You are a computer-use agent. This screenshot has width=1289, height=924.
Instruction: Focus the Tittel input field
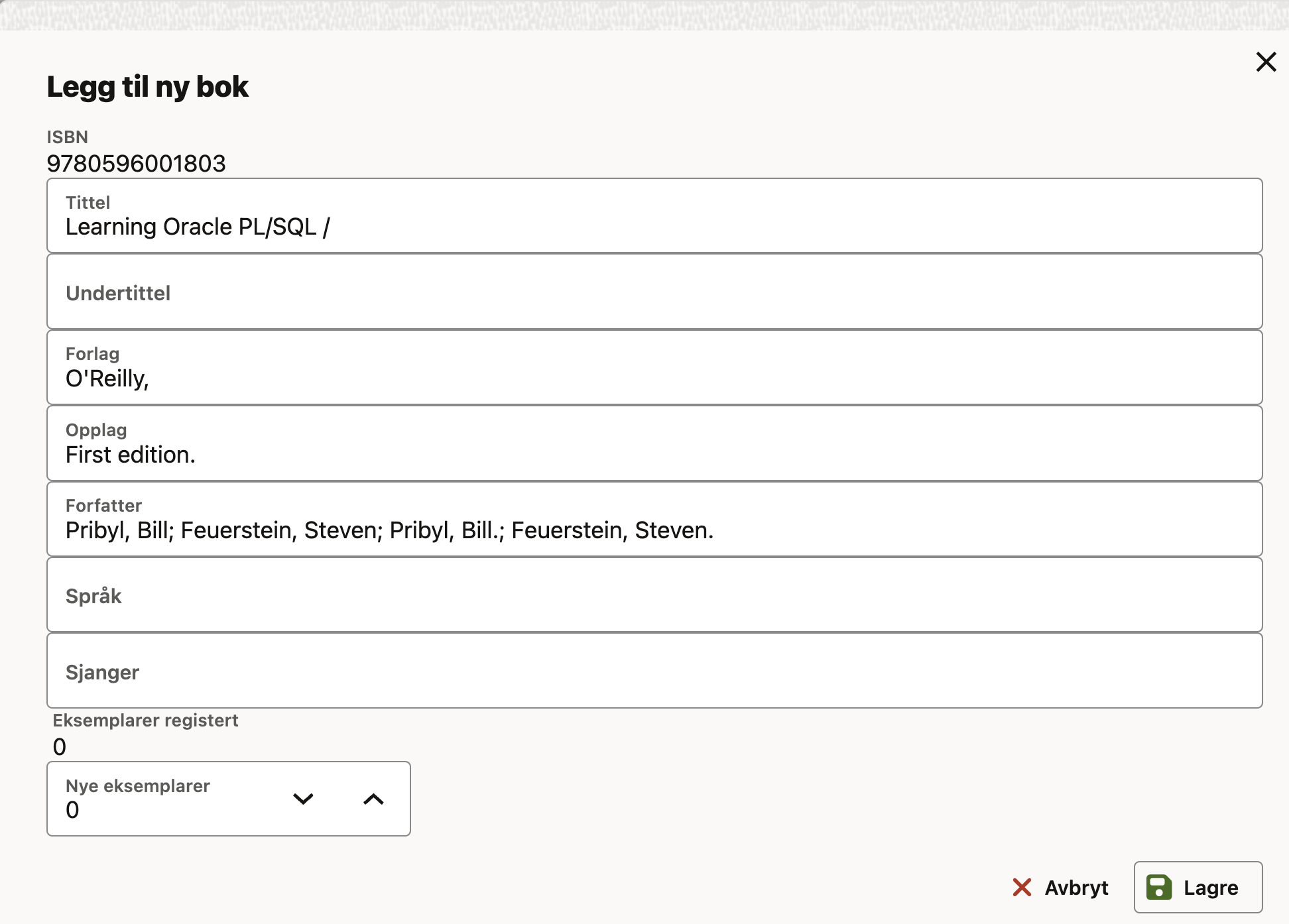click(654, 227)
